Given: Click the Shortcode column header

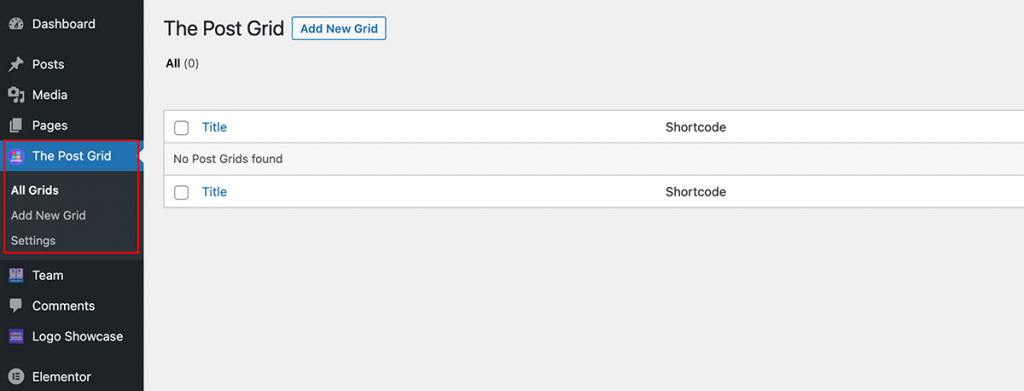Looking at the screenshot, I should pos(696,127).
